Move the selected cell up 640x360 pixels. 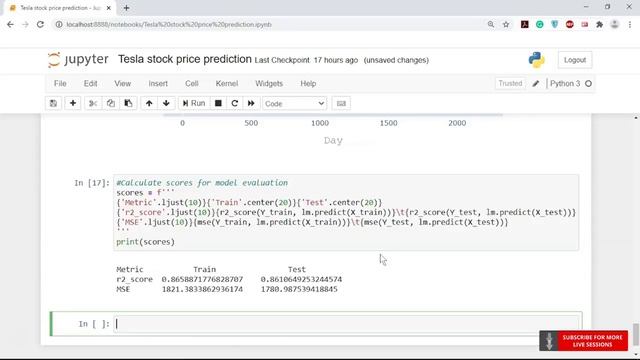(149, 103)
